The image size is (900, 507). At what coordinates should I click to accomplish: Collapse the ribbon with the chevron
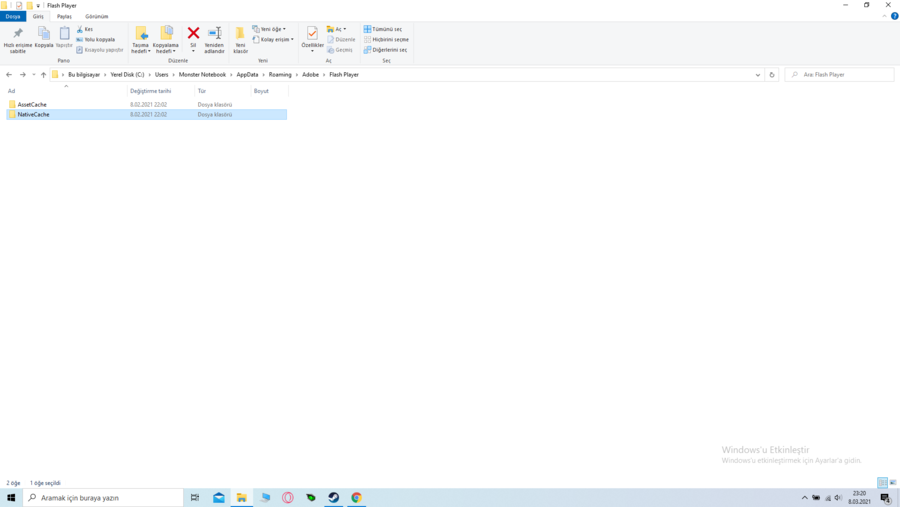coord(885,17)
